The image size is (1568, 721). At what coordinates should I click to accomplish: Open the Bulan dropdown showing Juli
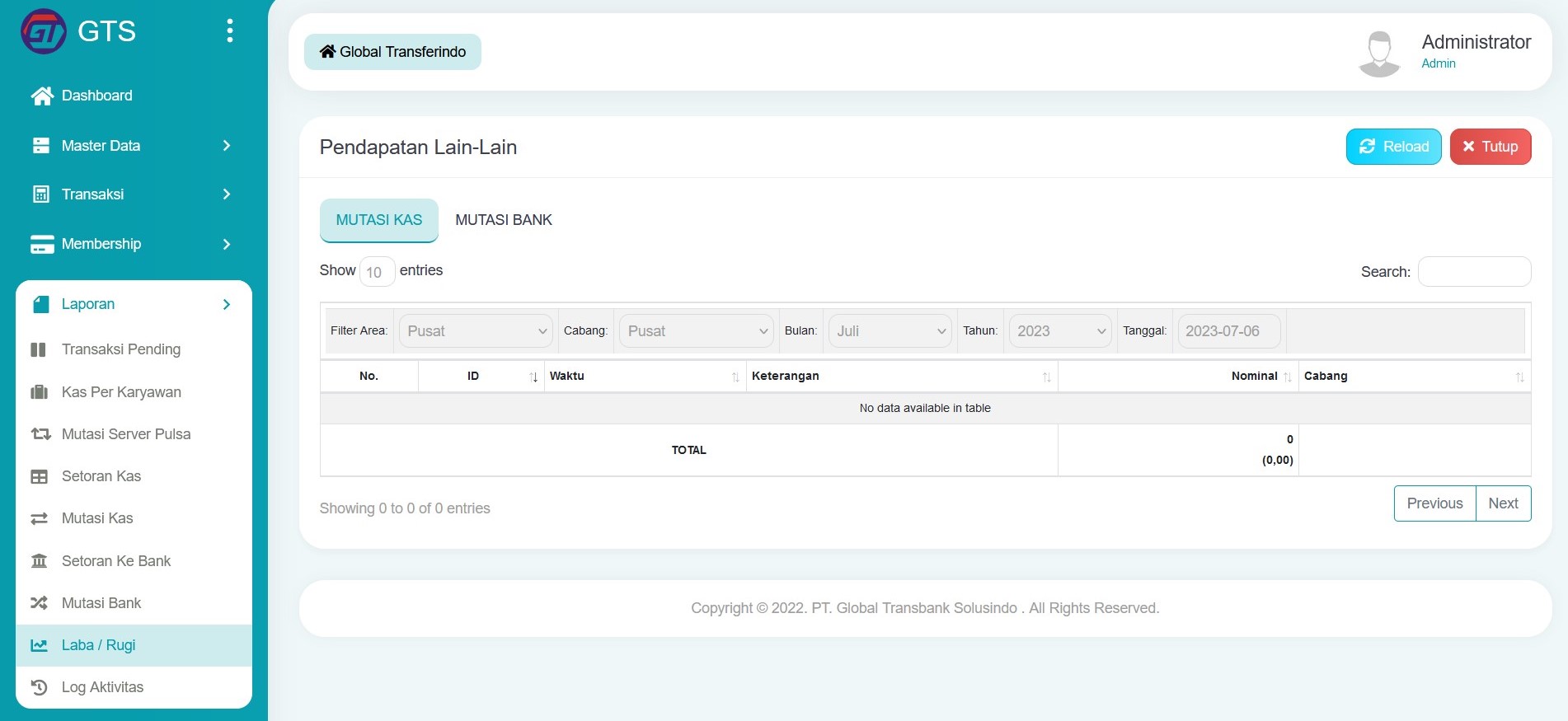(890, 331)
